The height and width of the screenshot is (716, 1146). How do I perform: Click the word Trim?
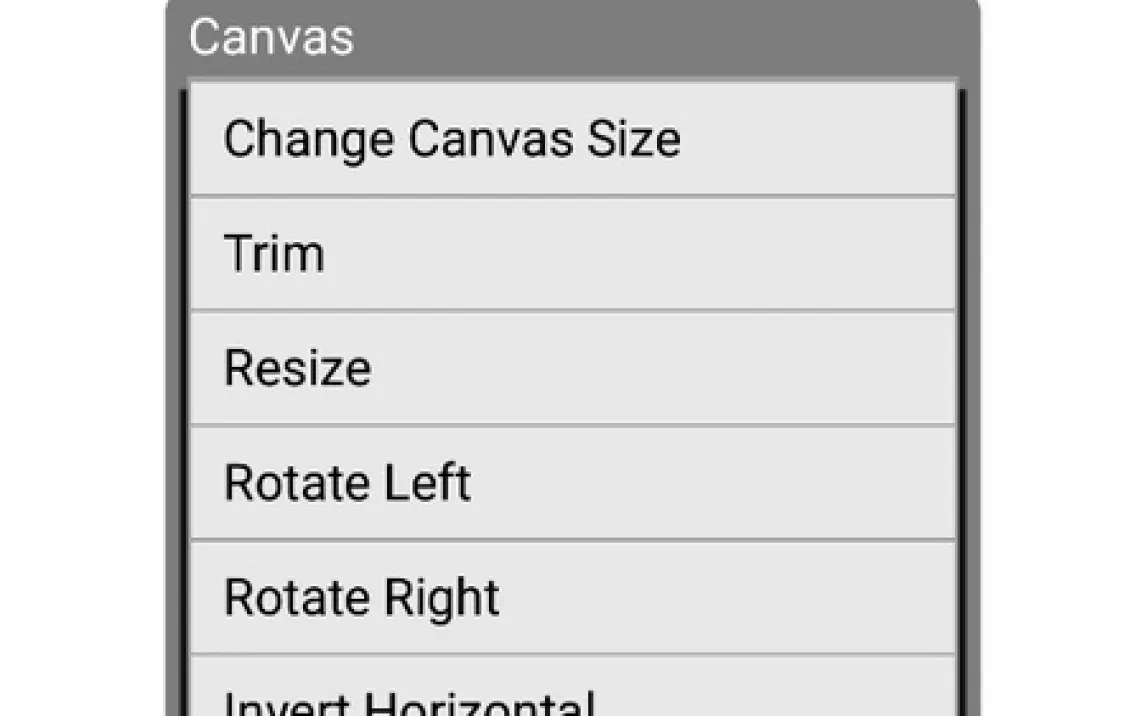tap(274, 254)
